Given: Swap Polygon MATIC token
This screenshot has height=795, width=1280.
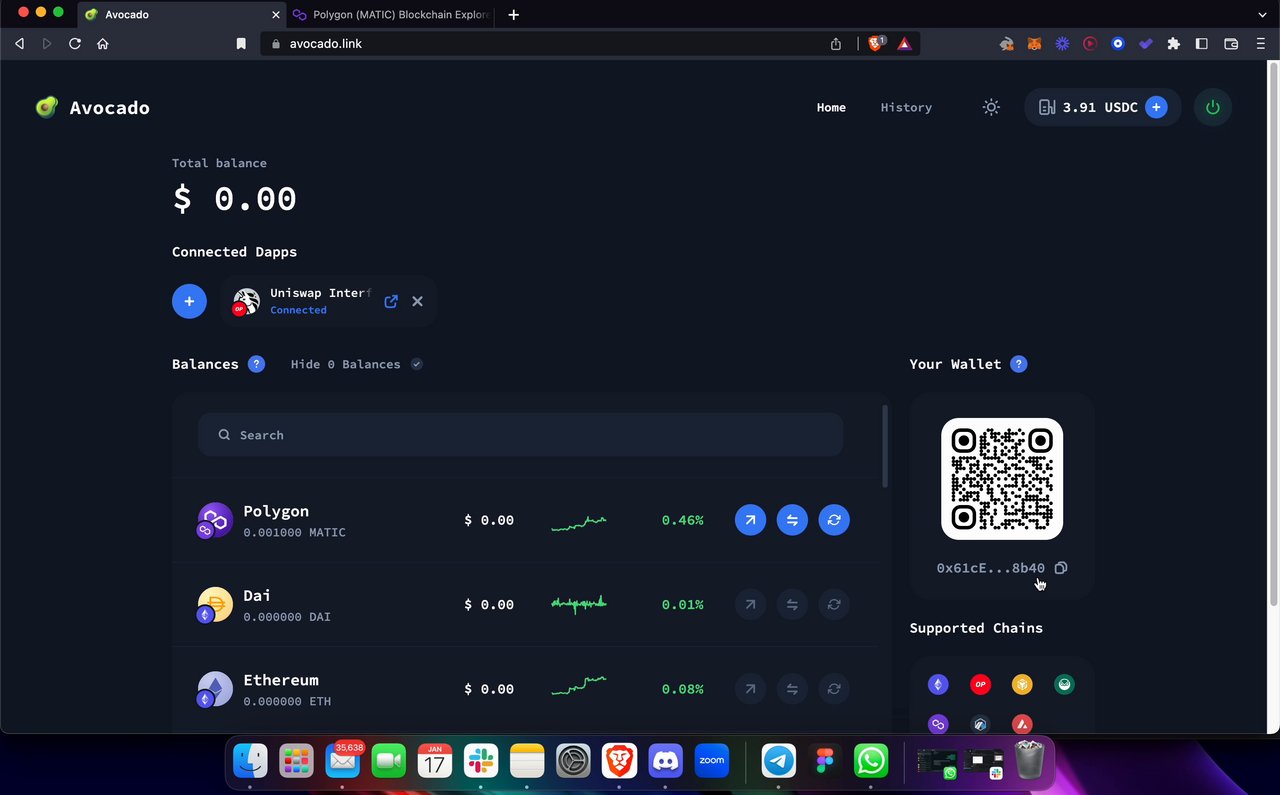Looking at the screenshot, I should [792, 520].
